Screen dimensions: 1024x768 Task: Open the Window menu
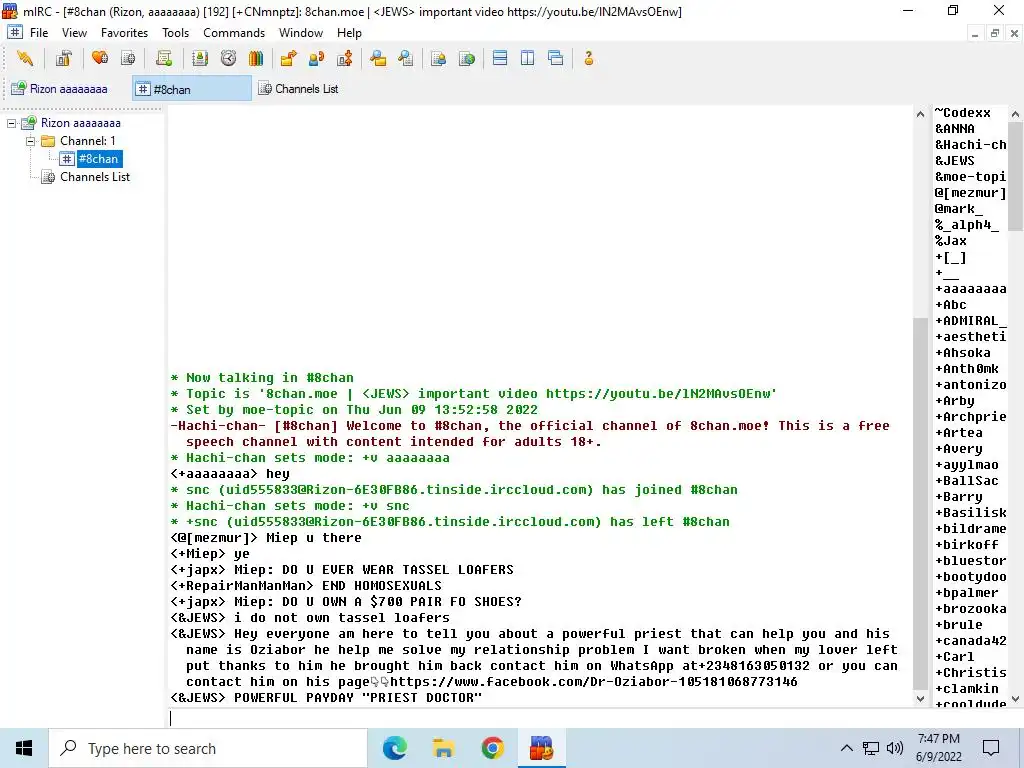point(300,33)
